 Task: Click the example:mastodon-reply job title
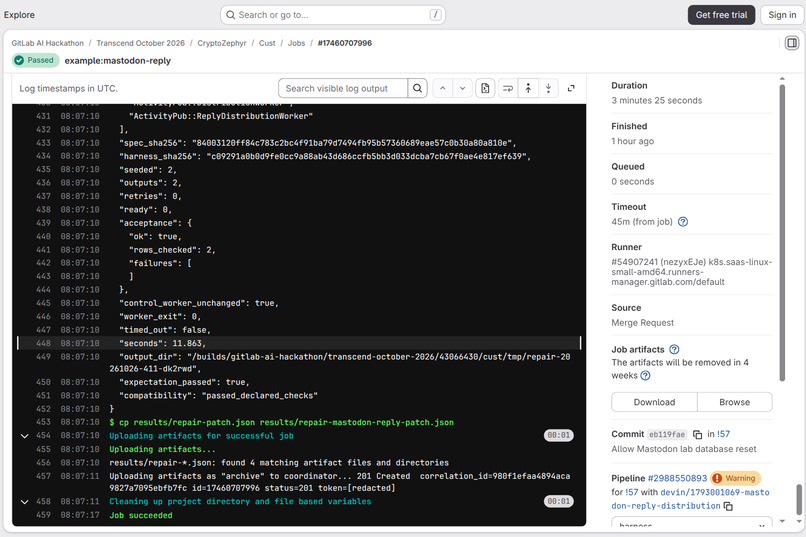pos(118,61)
